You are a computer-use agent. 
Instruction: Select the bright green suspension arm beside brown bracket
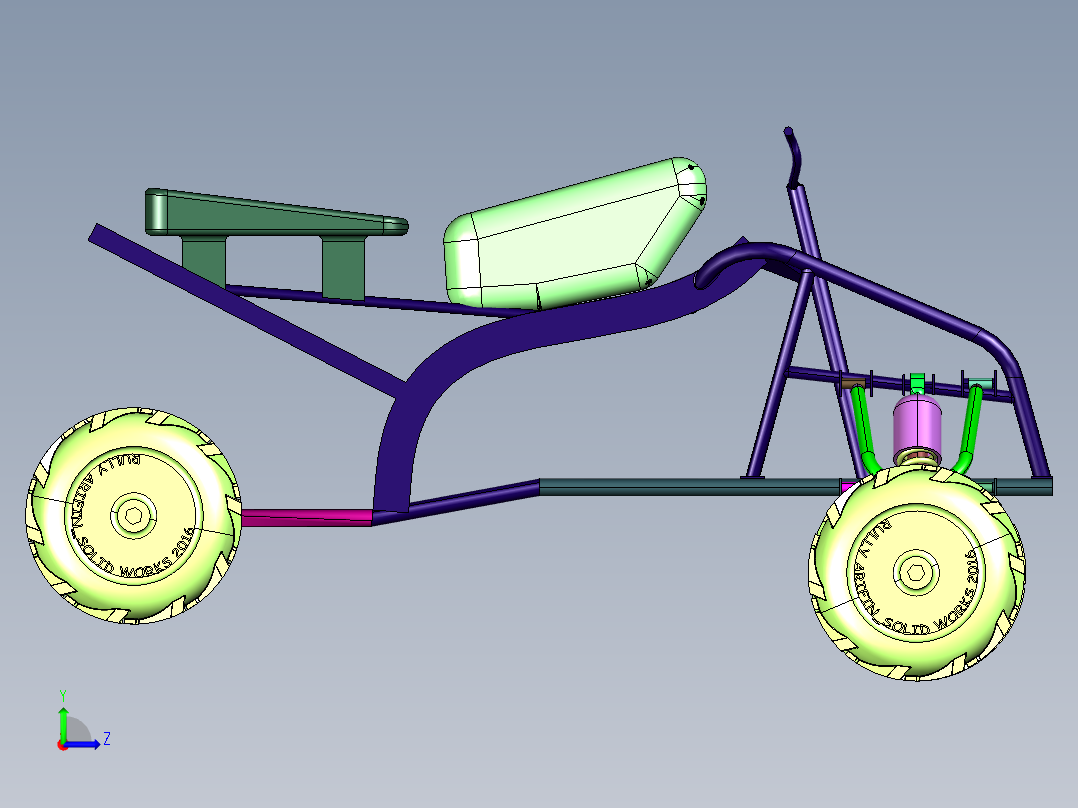(864, 432)
